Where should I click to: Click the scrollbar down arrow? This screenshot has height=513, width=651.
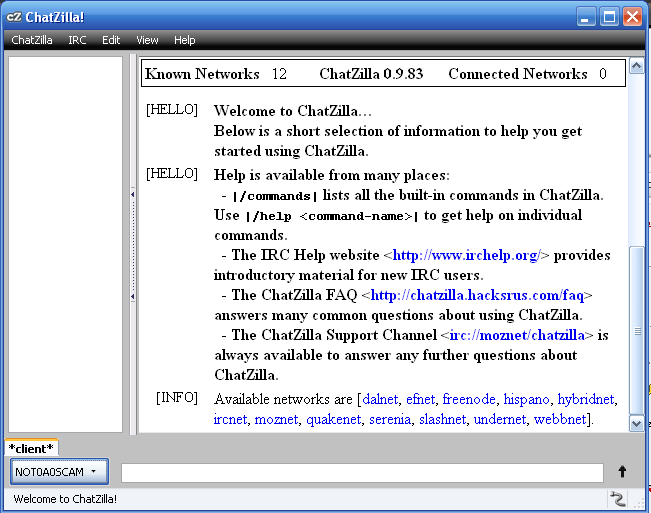(636, 424)
